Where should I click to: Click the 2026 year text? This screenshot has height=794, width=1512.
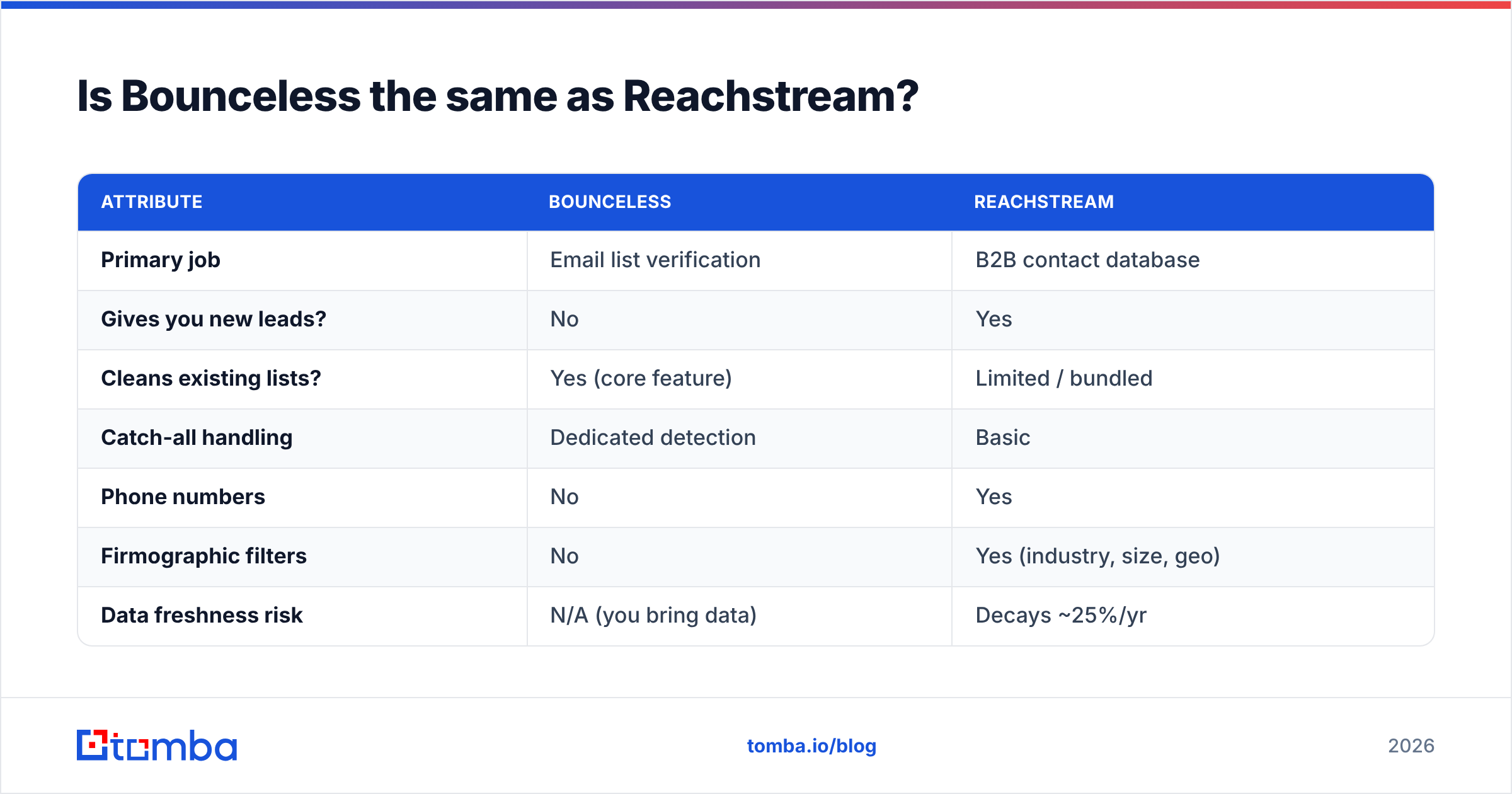tap(1411, 746)
